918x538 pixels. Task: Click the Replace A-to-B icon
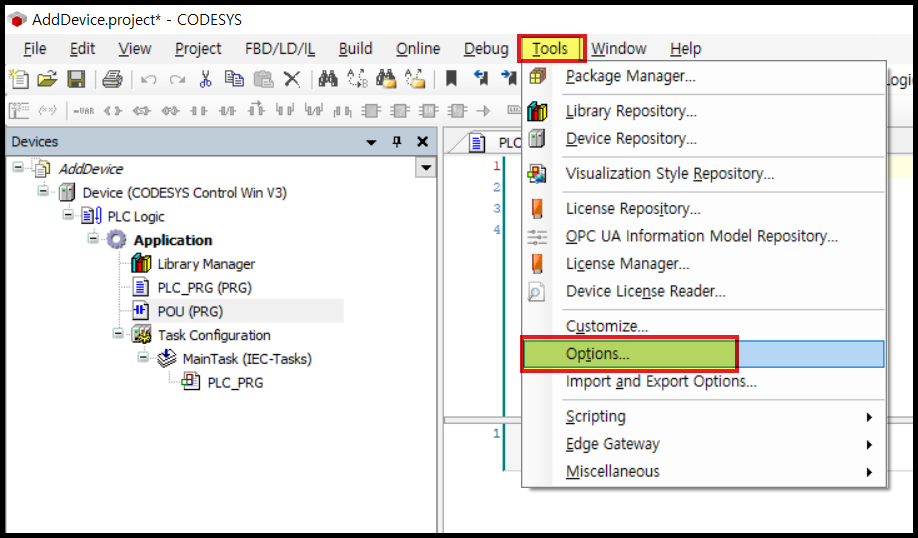pos(357,78)
